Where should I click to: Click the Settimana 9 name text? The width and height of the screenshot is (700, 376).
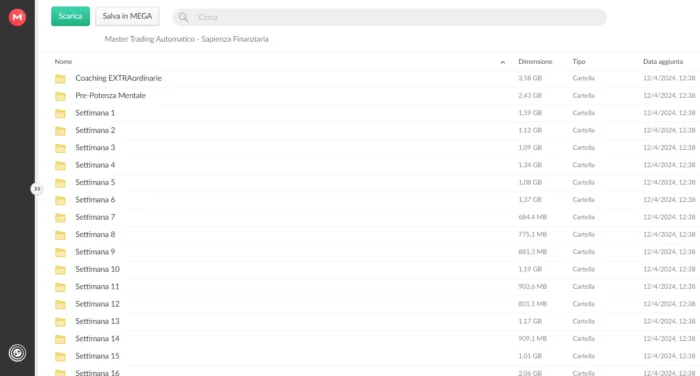coord(95,252)
